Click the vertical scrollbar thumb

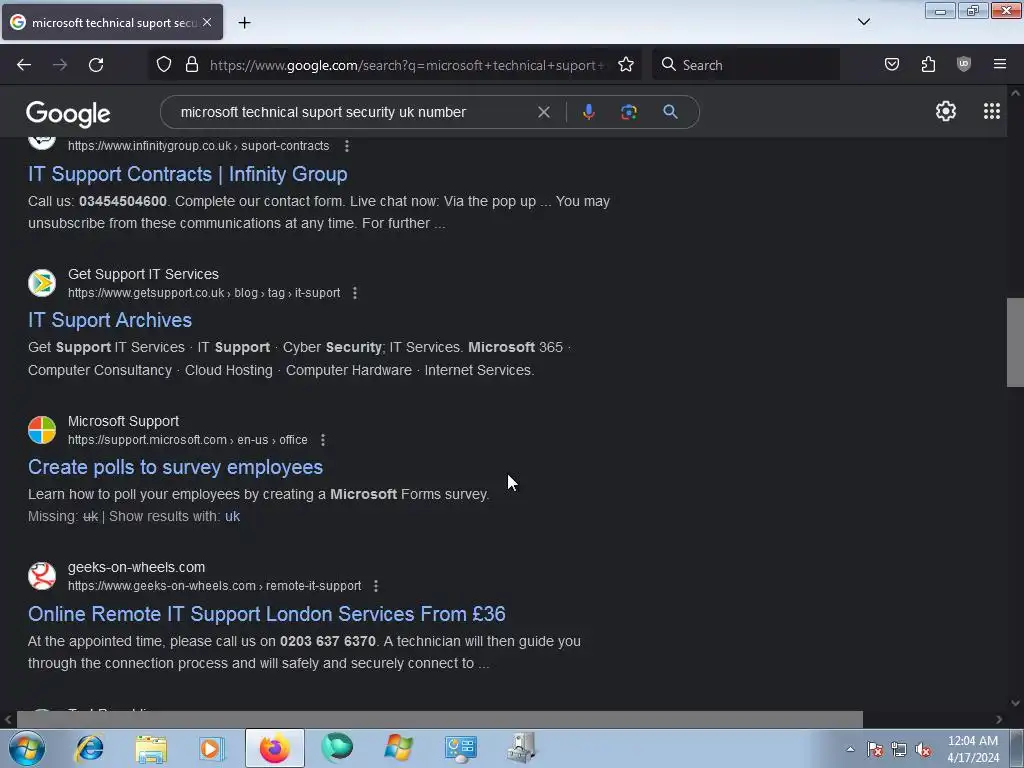(1015, 342)
